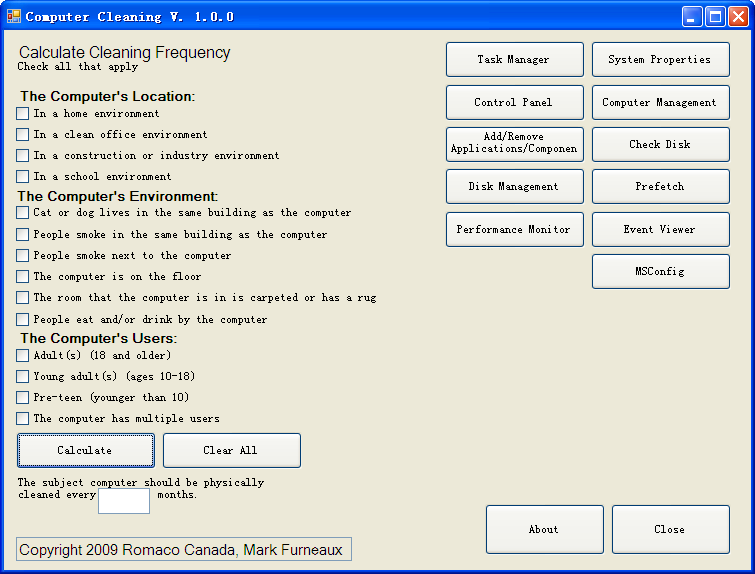Enable 'In a clean office environment' option
Screen dimensions: 755x574
(x=23, y=135)
